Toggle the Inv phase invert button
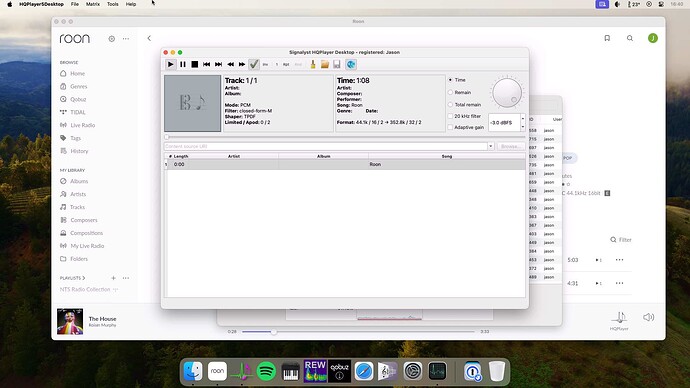 (x=265, y=64)
